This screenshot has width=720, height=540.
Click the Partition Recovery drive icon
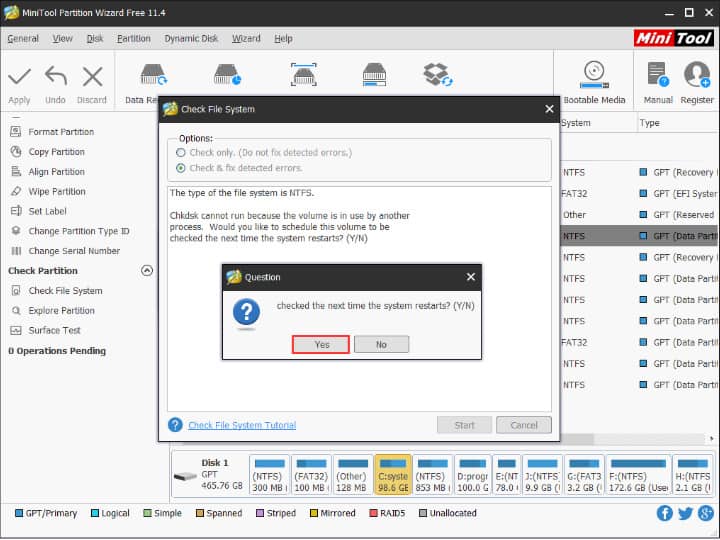point(227,75)
